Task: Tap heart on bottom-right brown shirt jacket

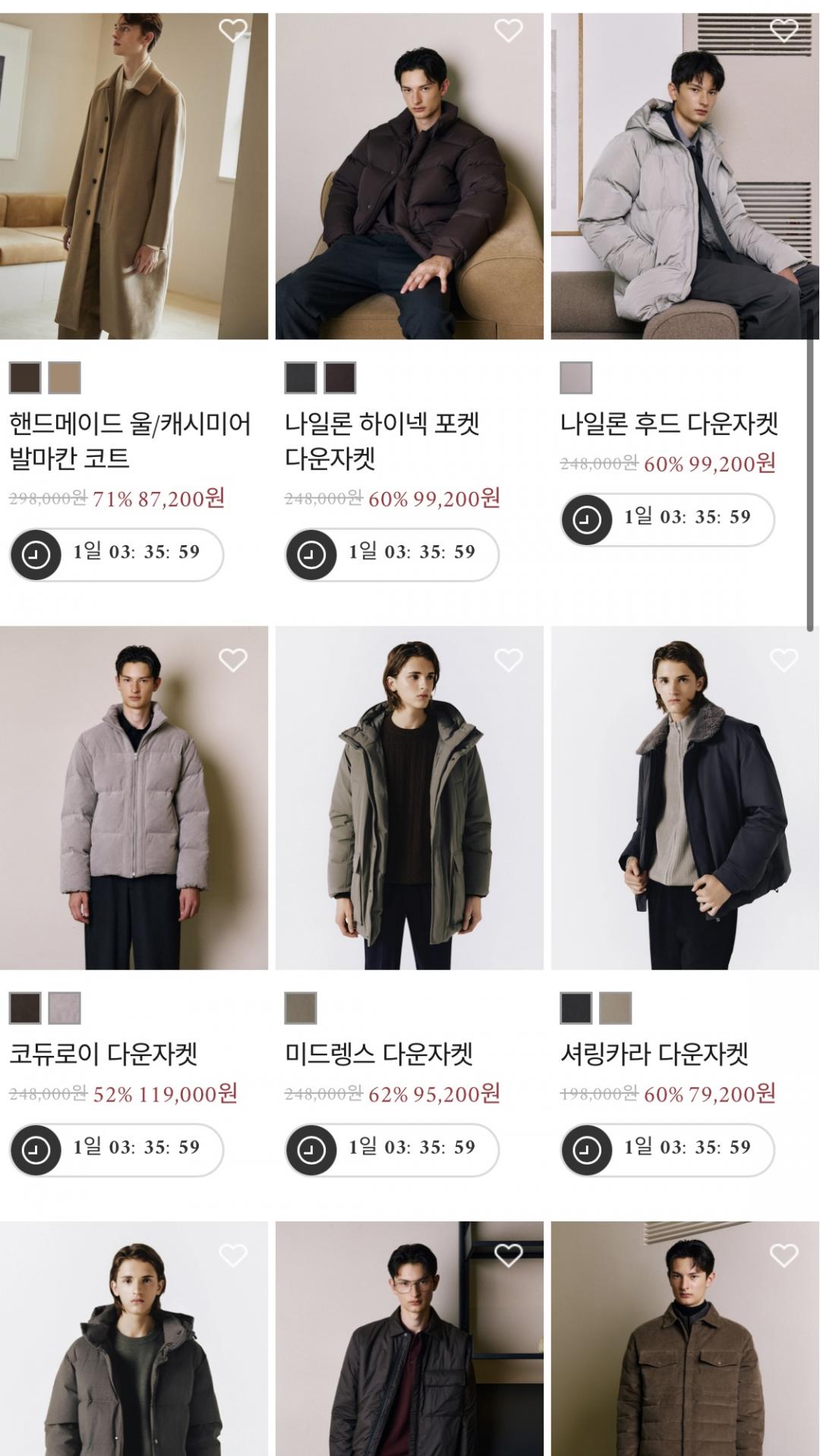Action: click(x=784, y=1256)
